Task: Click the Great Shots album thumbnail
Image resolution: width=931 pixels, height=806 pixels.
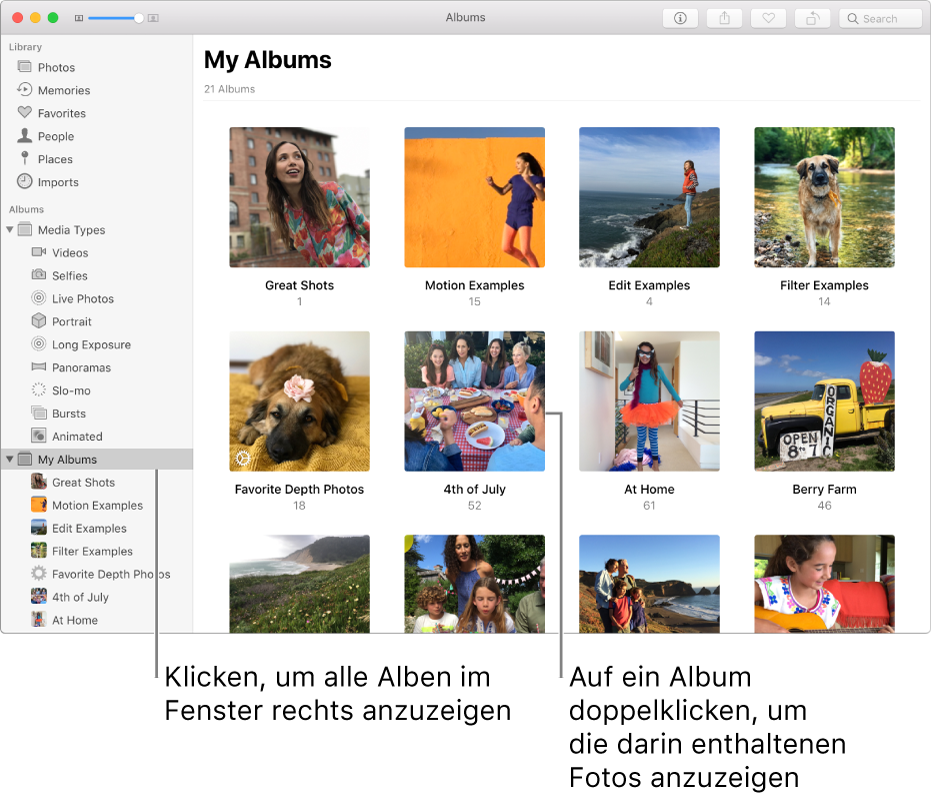Action: [299, 197]
